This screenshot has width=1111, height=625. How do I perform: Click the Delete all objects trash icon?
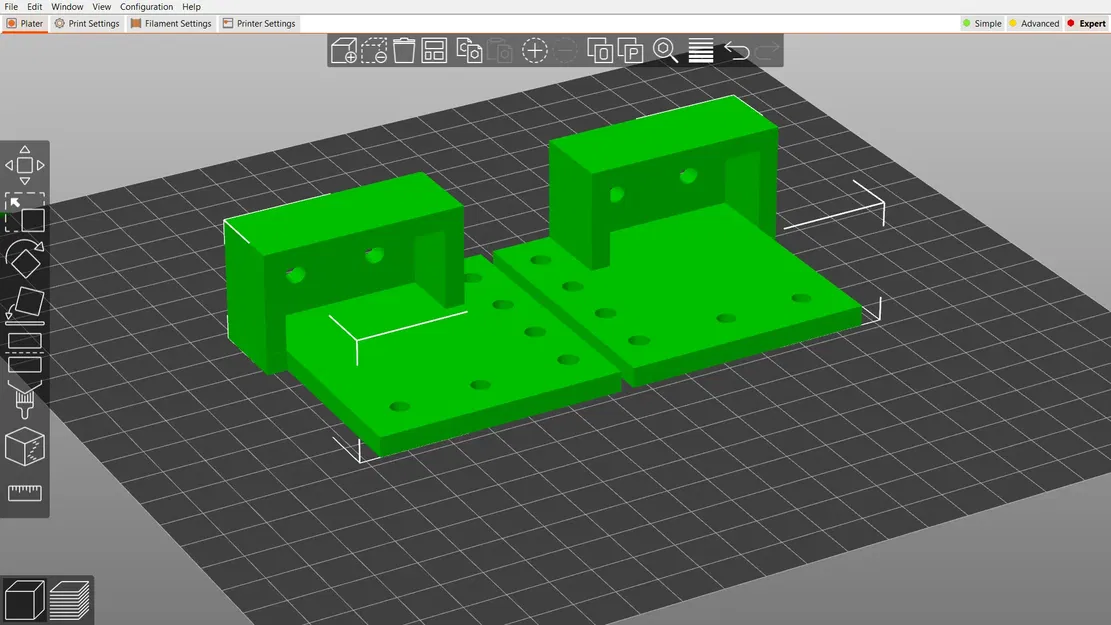point(403,51)
